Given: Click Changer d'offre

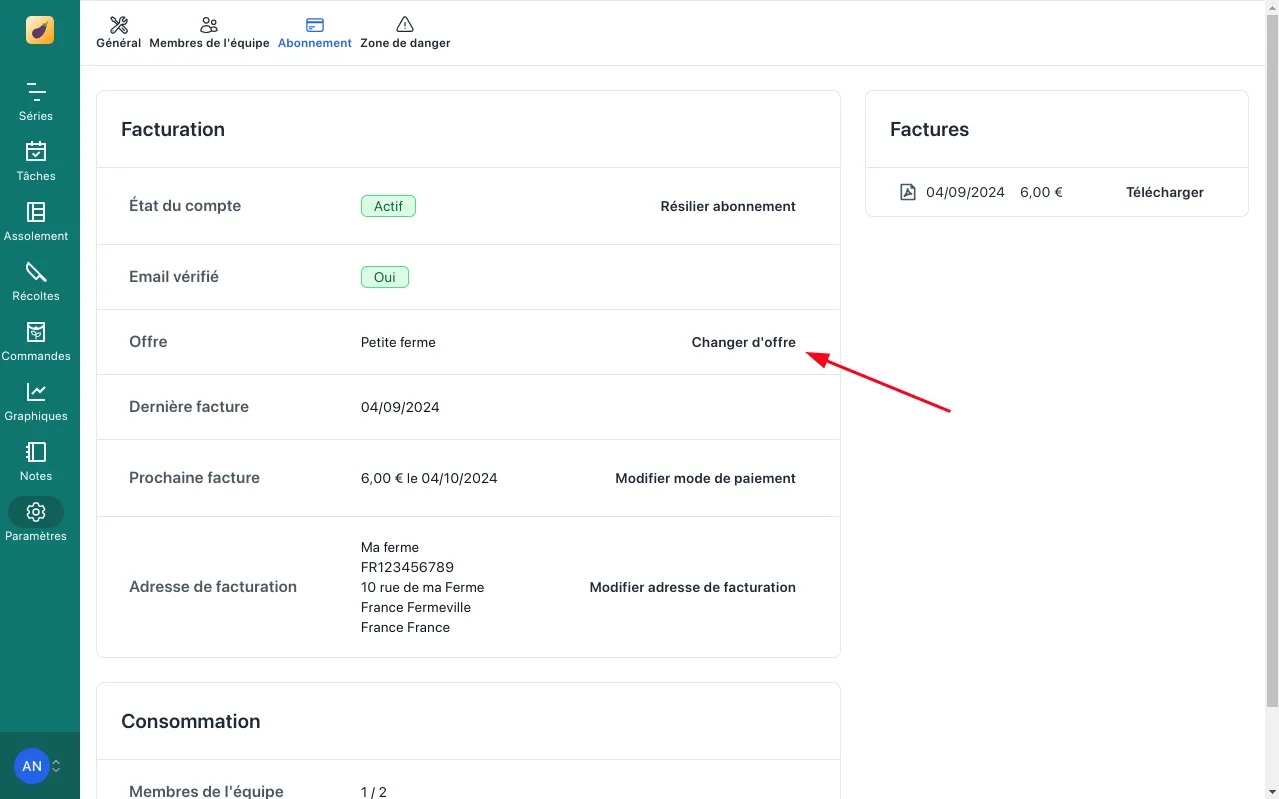Looking at the screenshot, I should coord(743,342).
